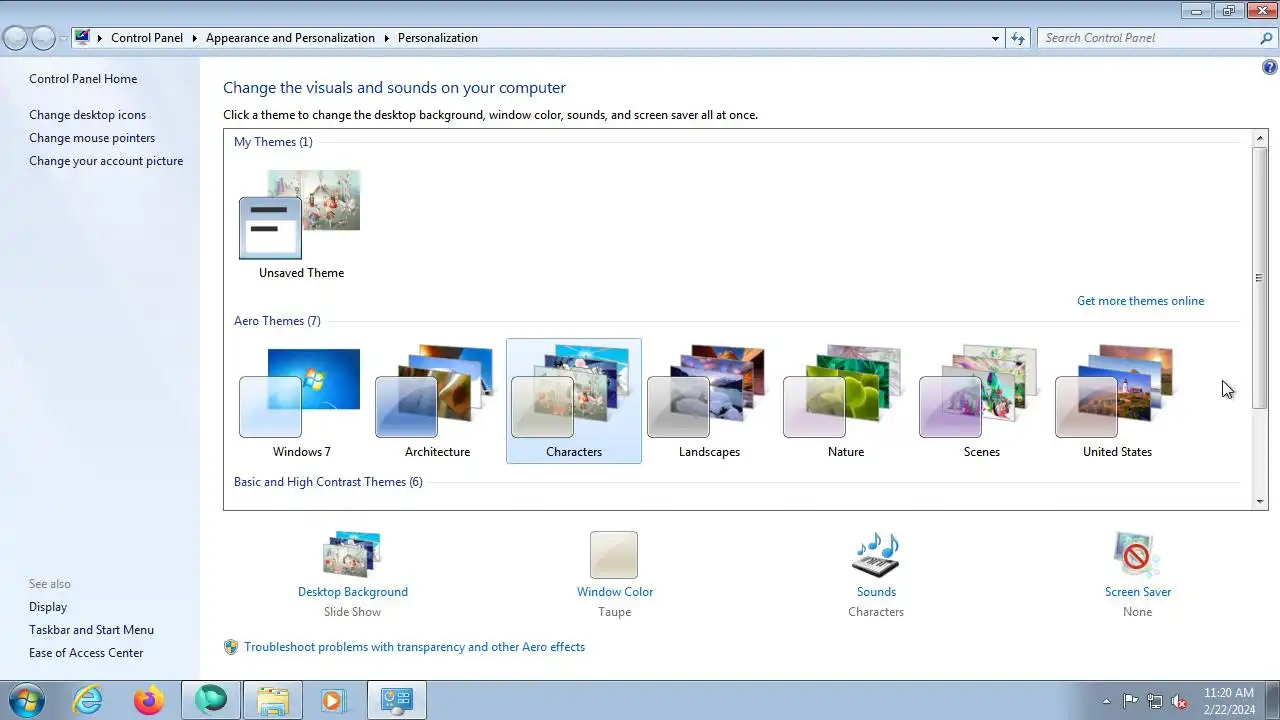Open Troubleshoot transparency and Aero effects link

414,647
